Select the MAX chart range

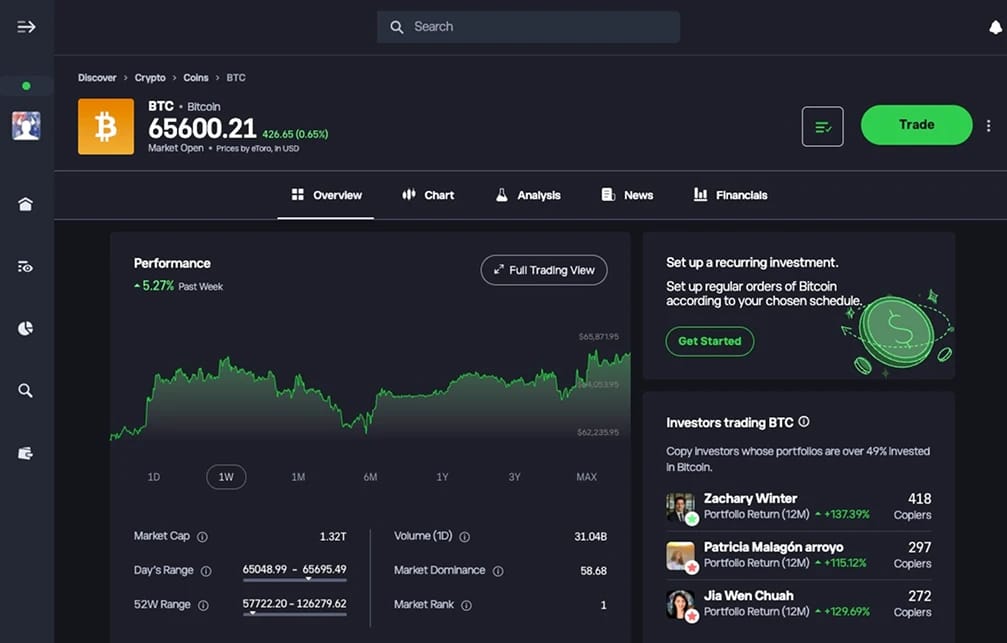pos(586,477)
